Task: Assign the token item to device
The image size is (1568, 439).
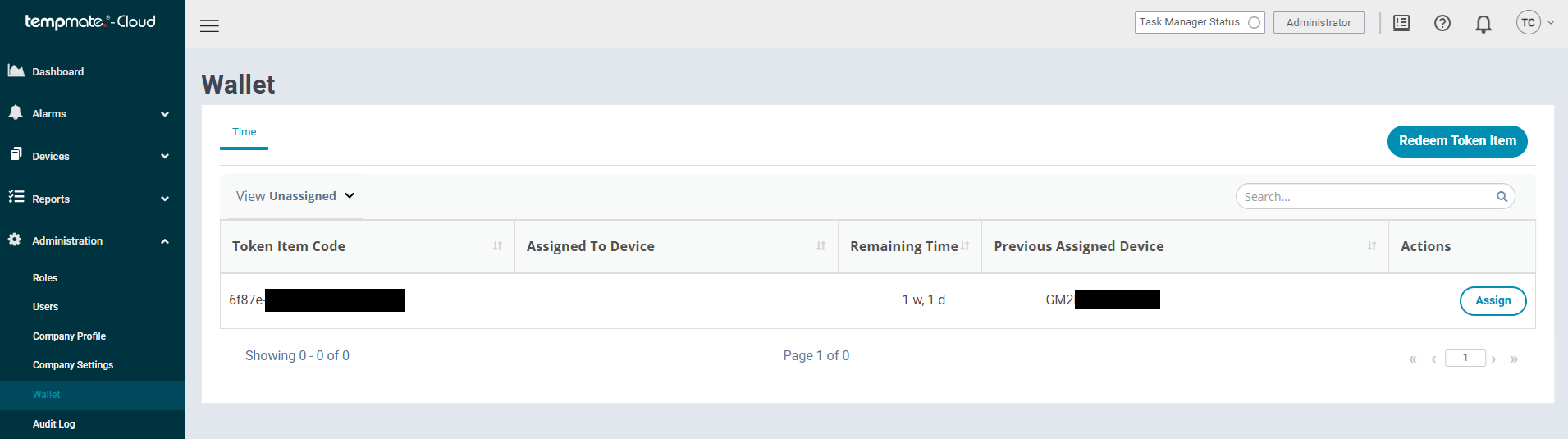Action: [1493, 301]
